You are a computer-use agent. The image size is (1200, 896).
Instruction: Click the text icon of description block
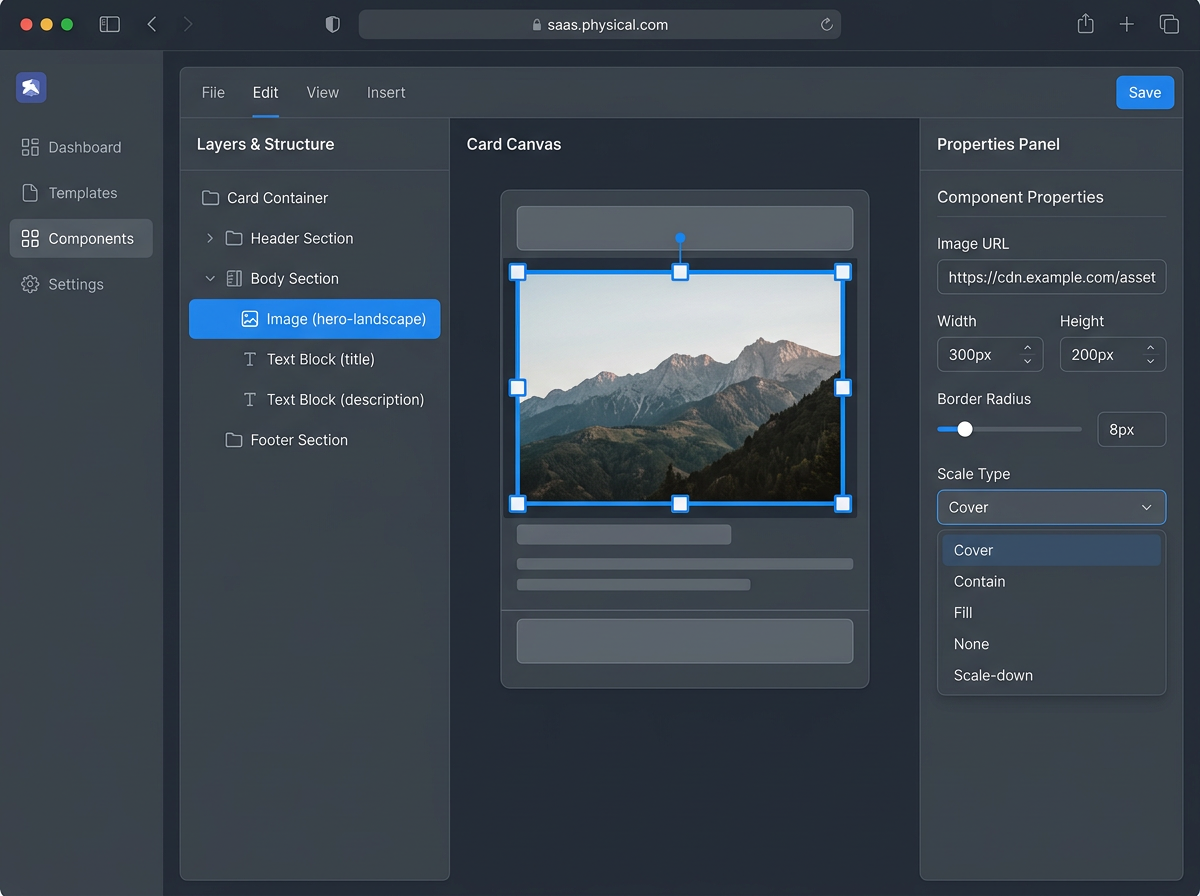[250, 399]
